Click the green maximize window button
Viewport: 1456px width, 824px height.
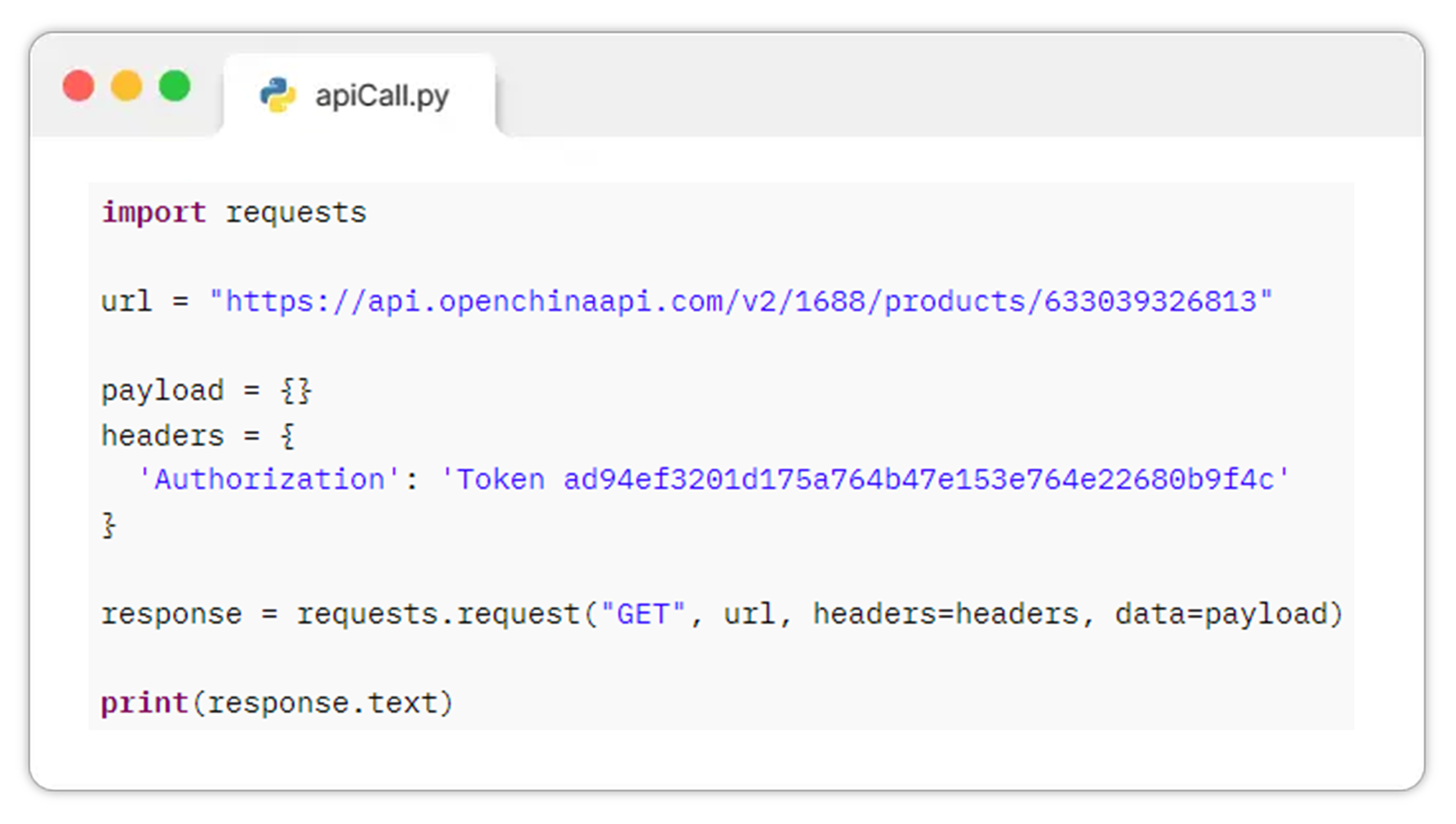pos(175,86)
